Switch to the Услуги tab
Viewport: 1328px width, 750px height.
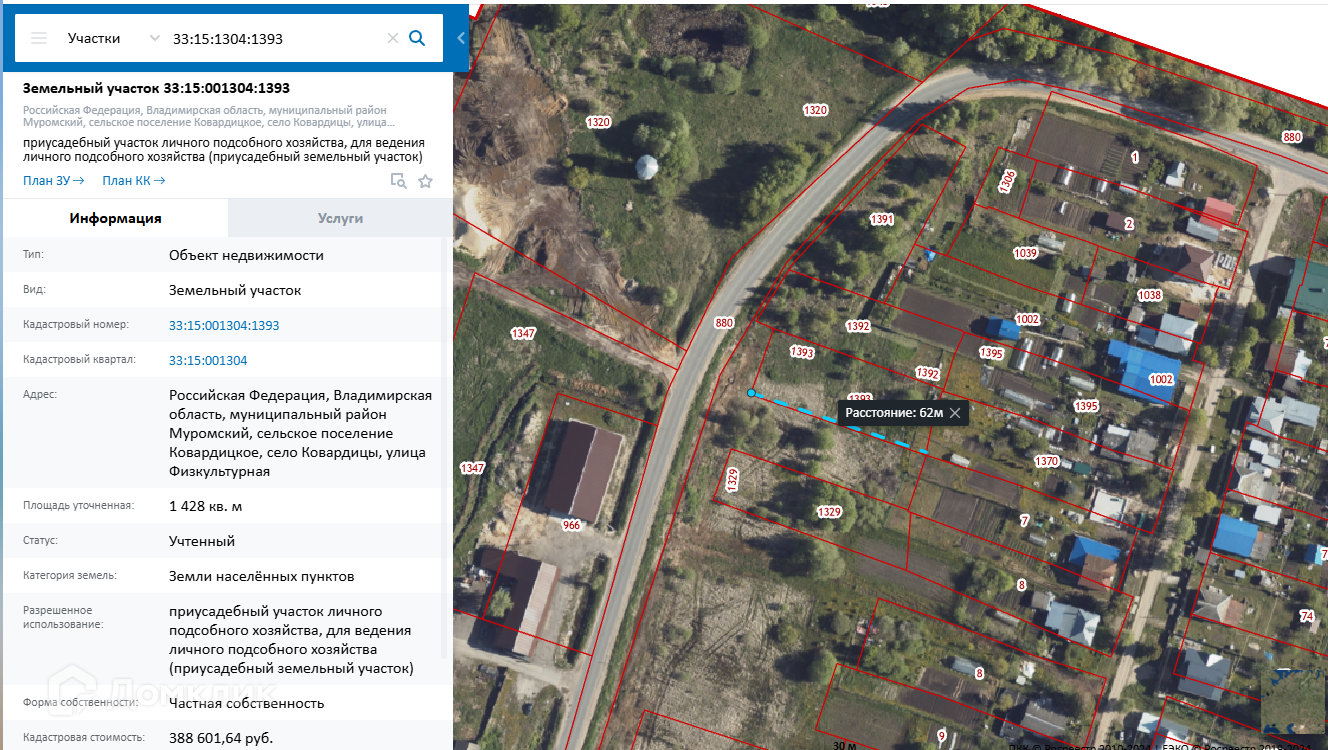340,218
